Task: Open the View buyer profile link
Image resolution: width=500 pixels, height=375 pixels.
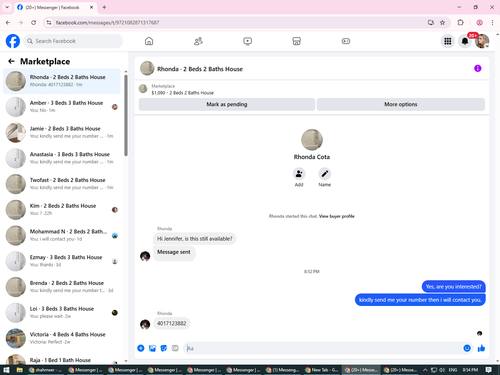Action: pyautogui.click(x=337, y=216)
